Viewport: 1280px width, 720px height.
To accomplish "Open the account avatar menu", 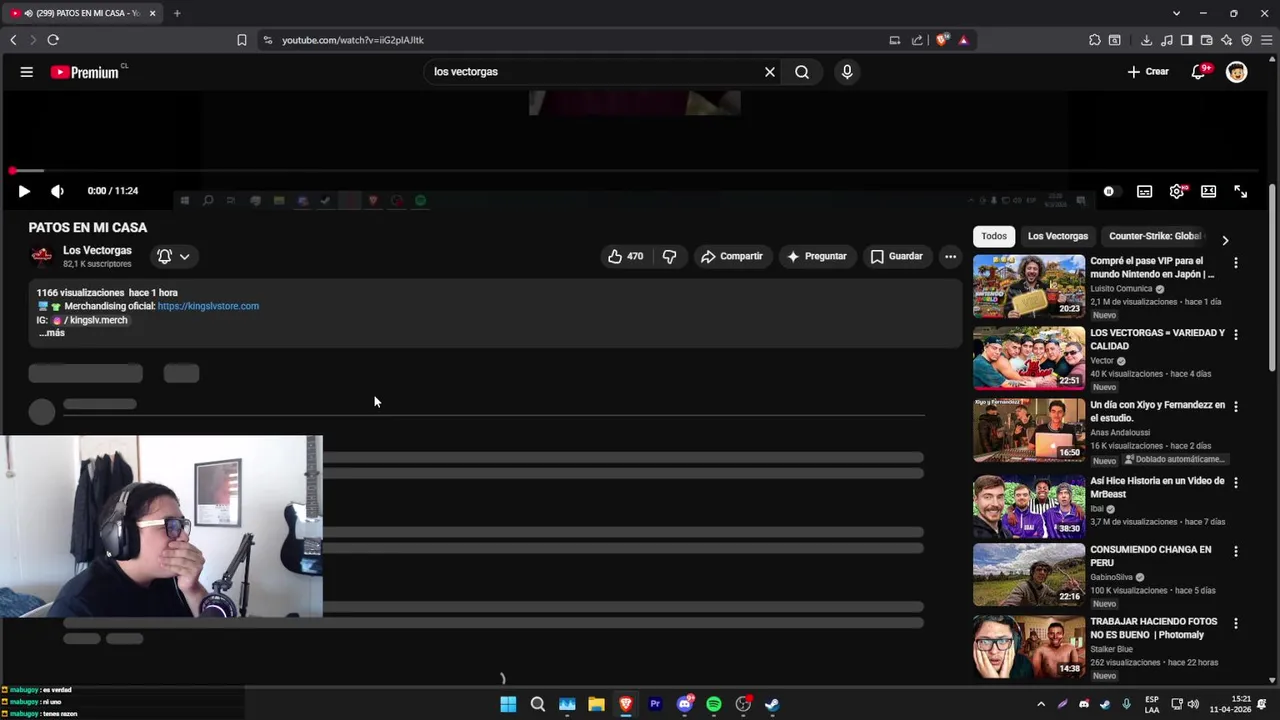I will click(x=1237, y=72).
